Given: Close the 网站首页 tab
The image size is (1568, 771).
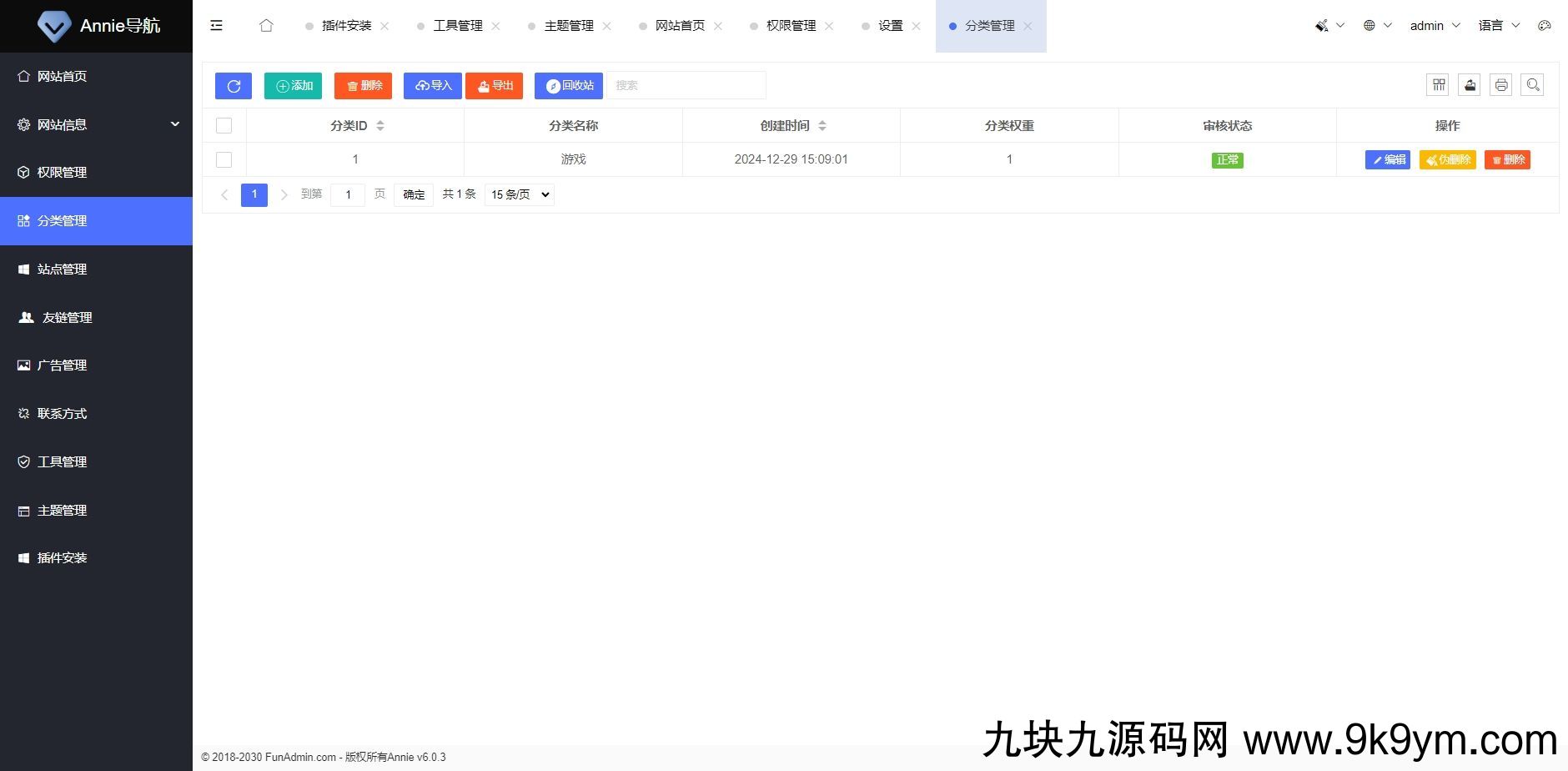Looking at the screenshot, I should 718,26.
